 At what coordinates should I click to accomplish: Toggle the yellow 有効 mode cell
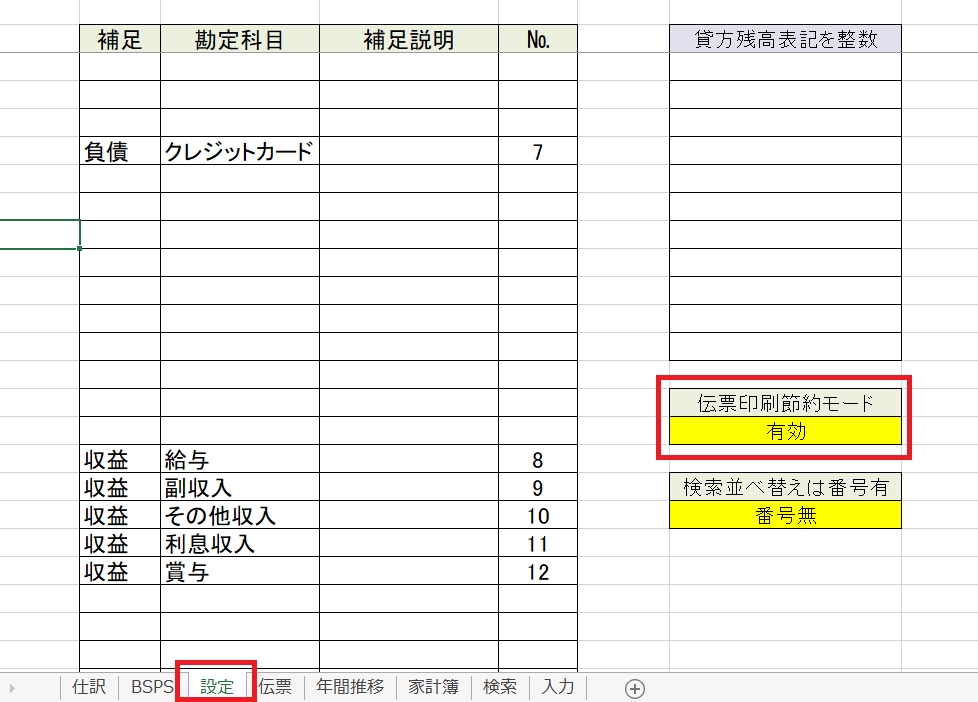tap(785, 432)
